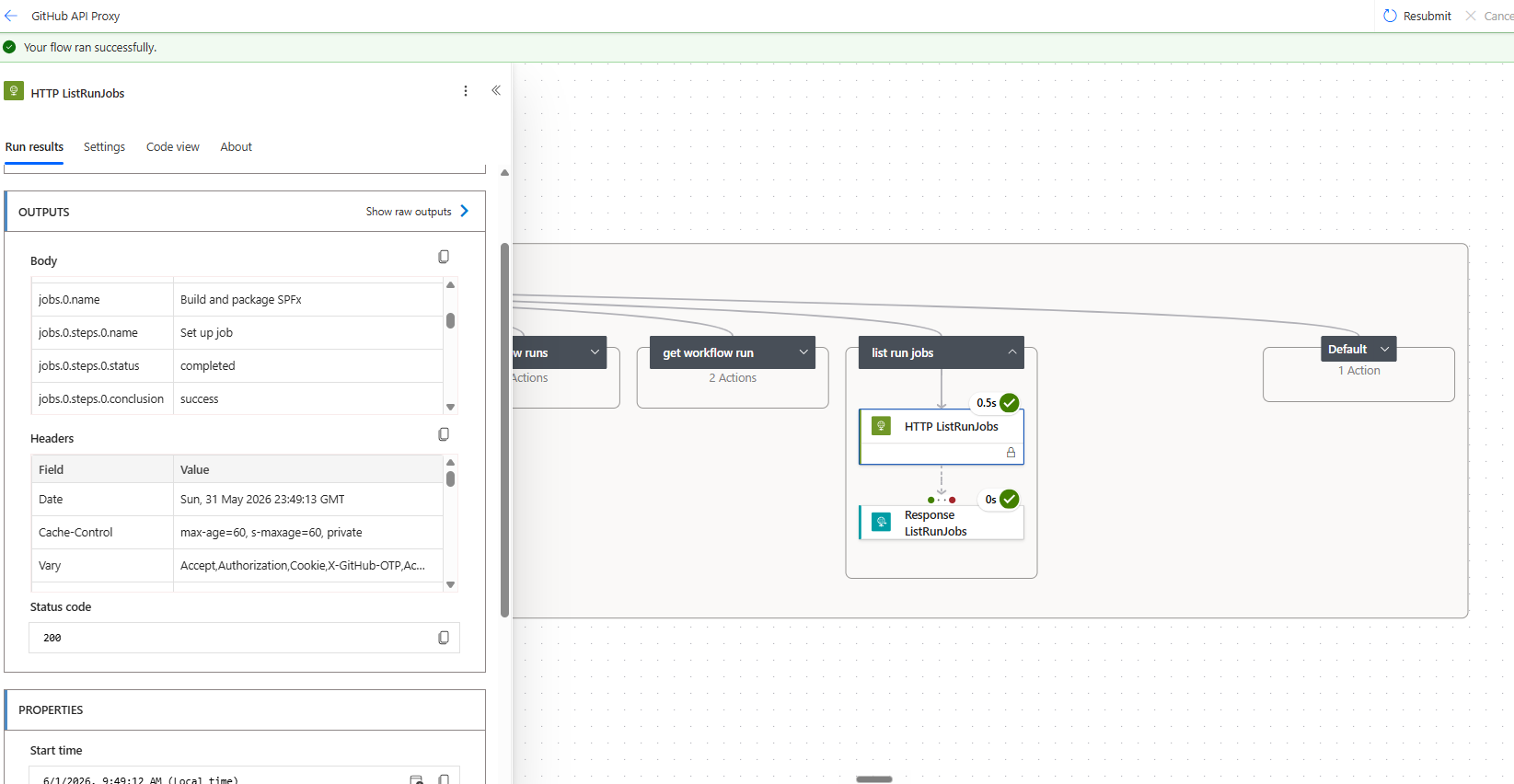Select the 'get workflow run' case header

tap(733, 352)
